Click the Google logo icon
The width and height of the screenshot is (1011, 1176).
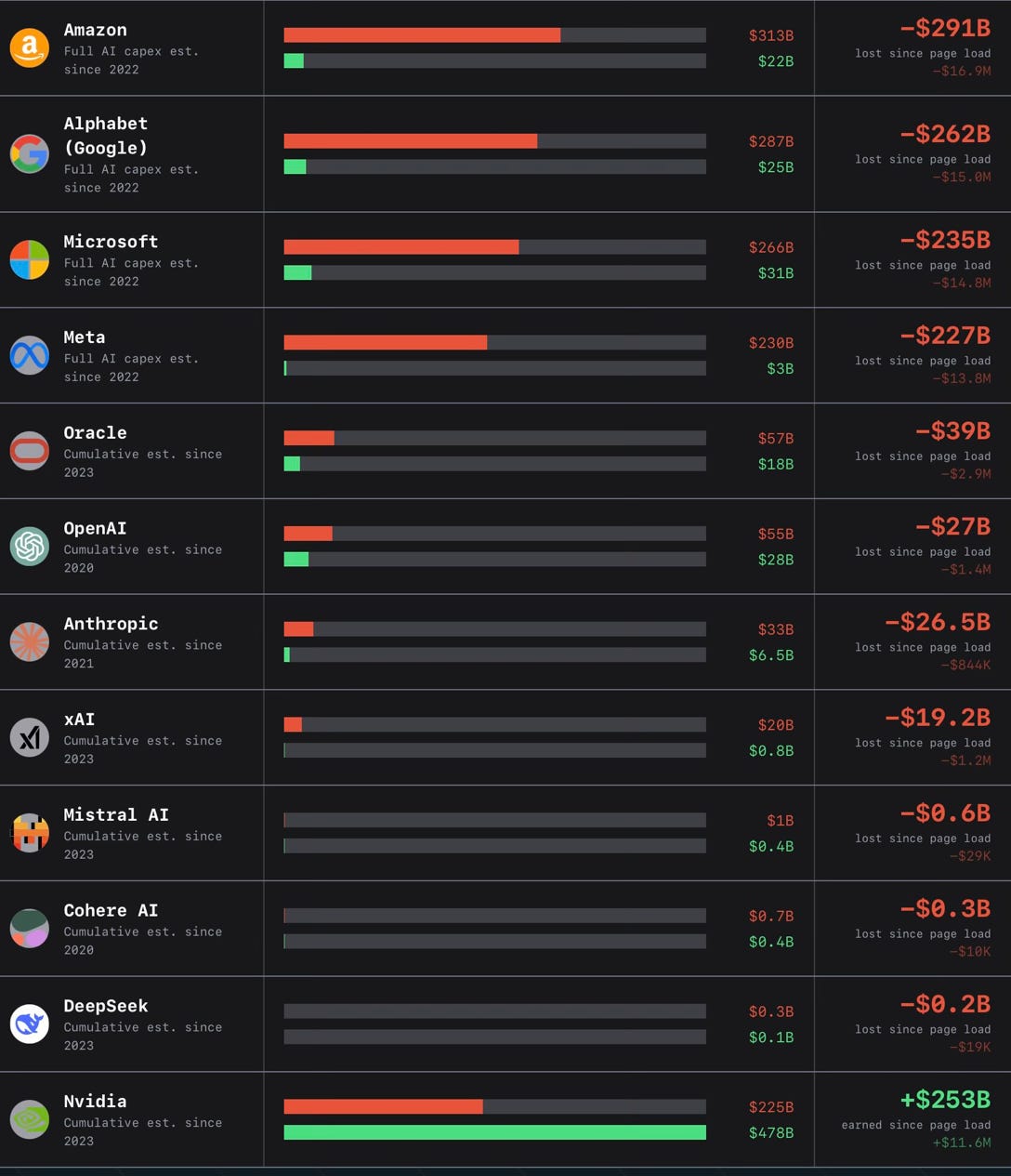30,154
